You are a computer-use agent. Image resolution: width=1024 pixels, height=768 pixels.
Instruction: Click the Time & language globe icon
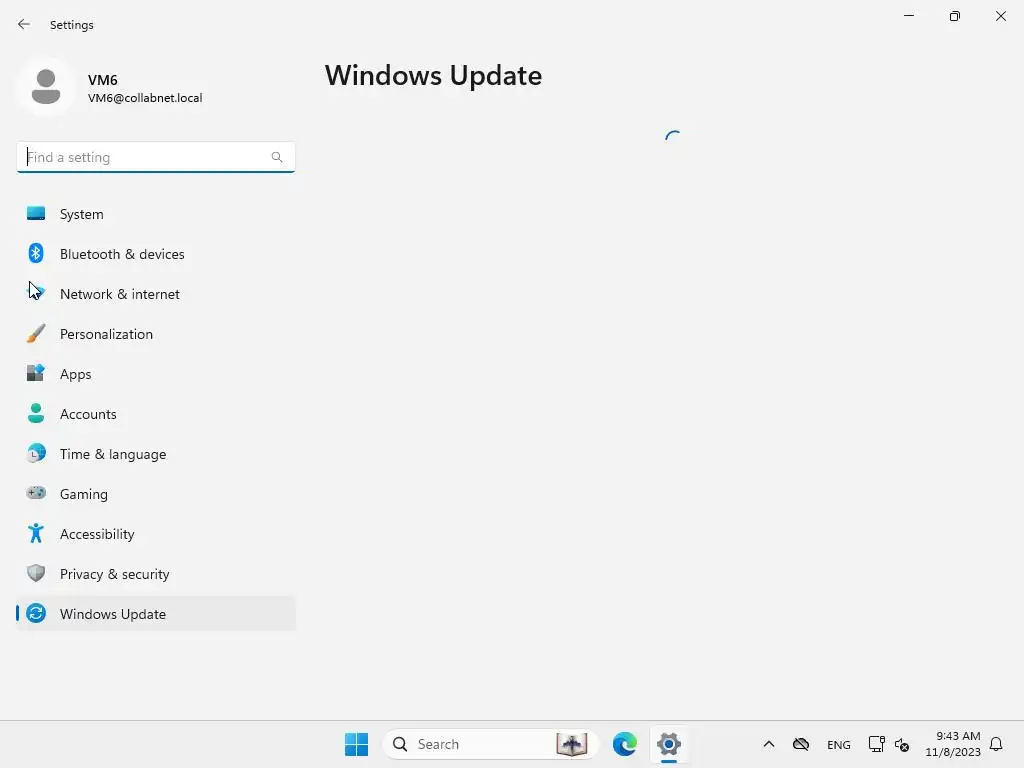coord(36,453)
